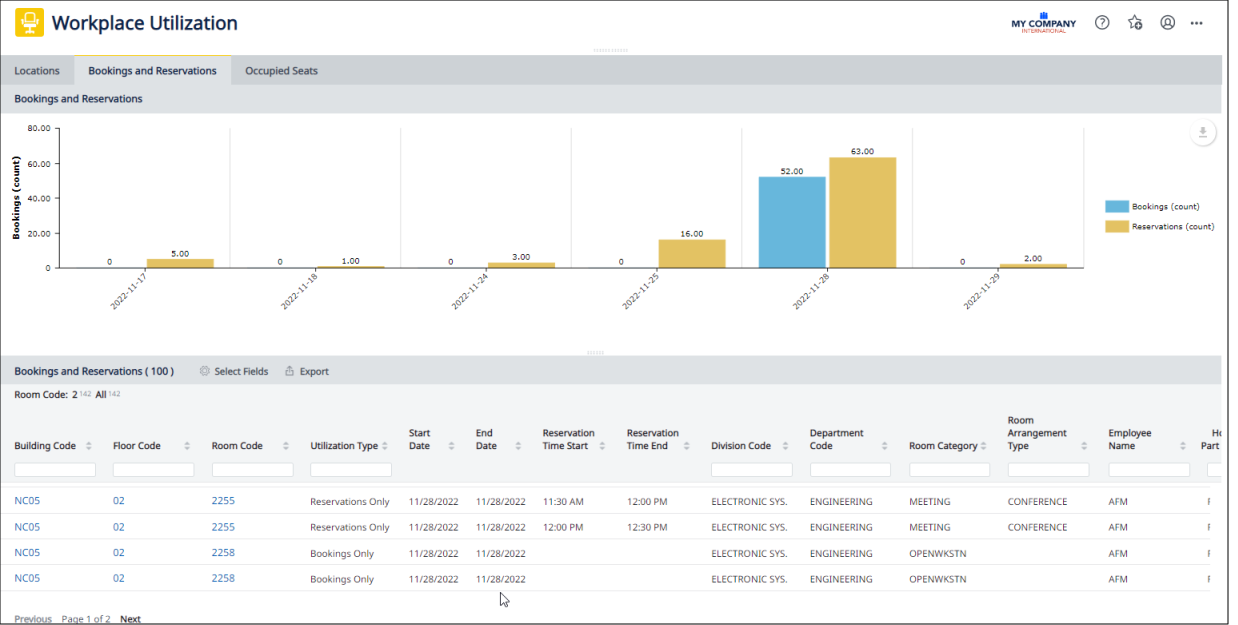1238x625 pixels.
Task: Select the All room code filter
Action: (x=101, y=395)
